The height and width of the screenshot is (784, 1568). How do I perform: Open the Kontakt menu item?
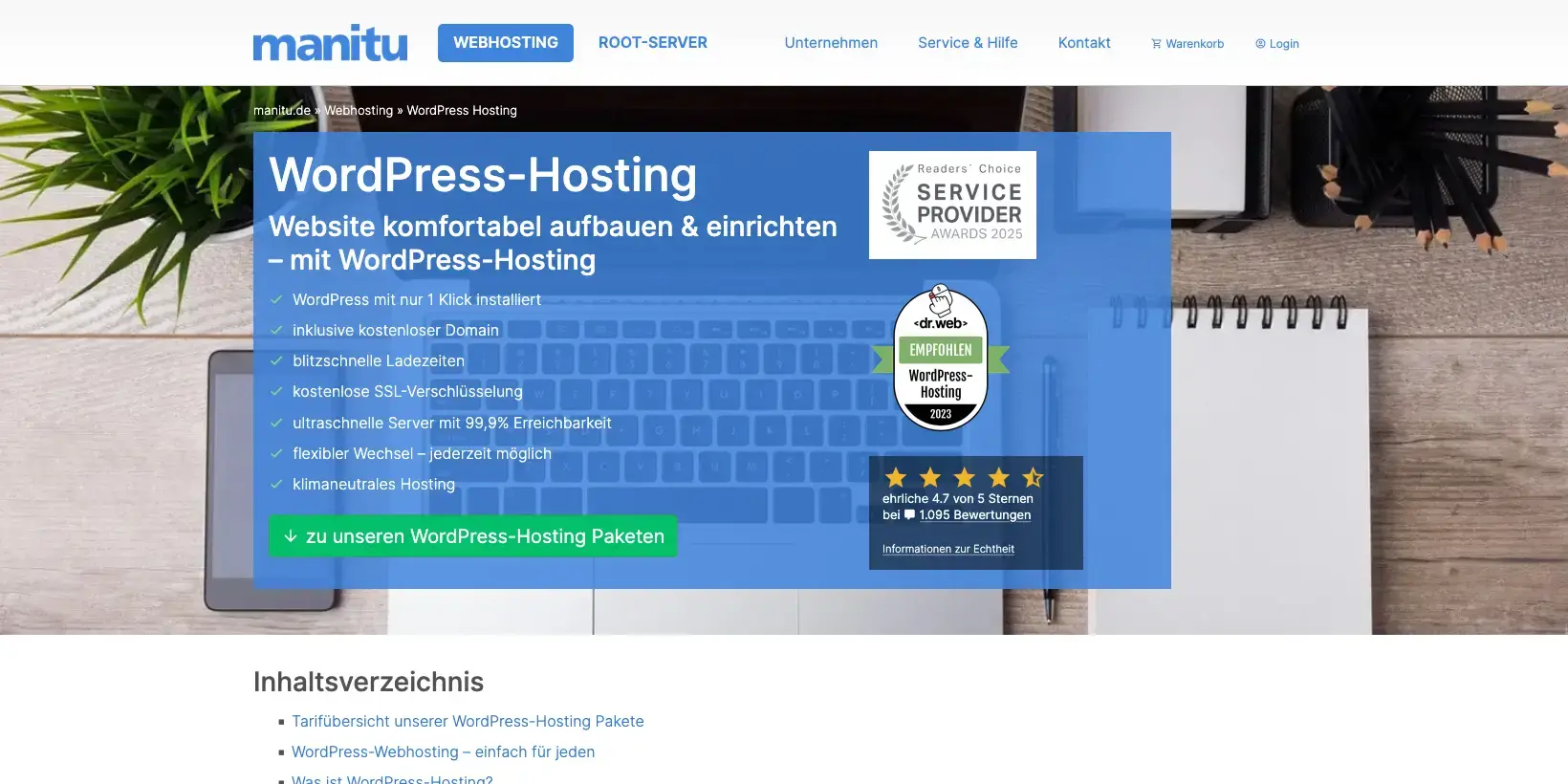coord(1084,43)
